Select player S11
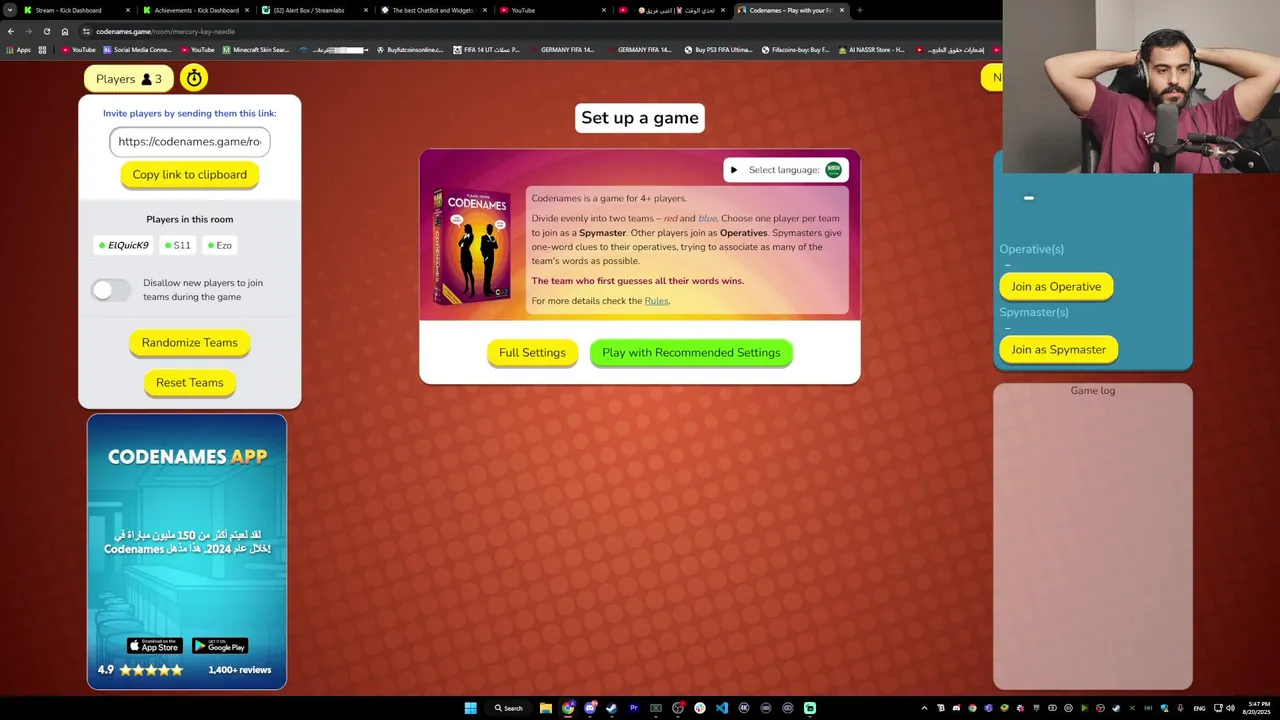Screen dimensions: 1280x720 [178, 245]
